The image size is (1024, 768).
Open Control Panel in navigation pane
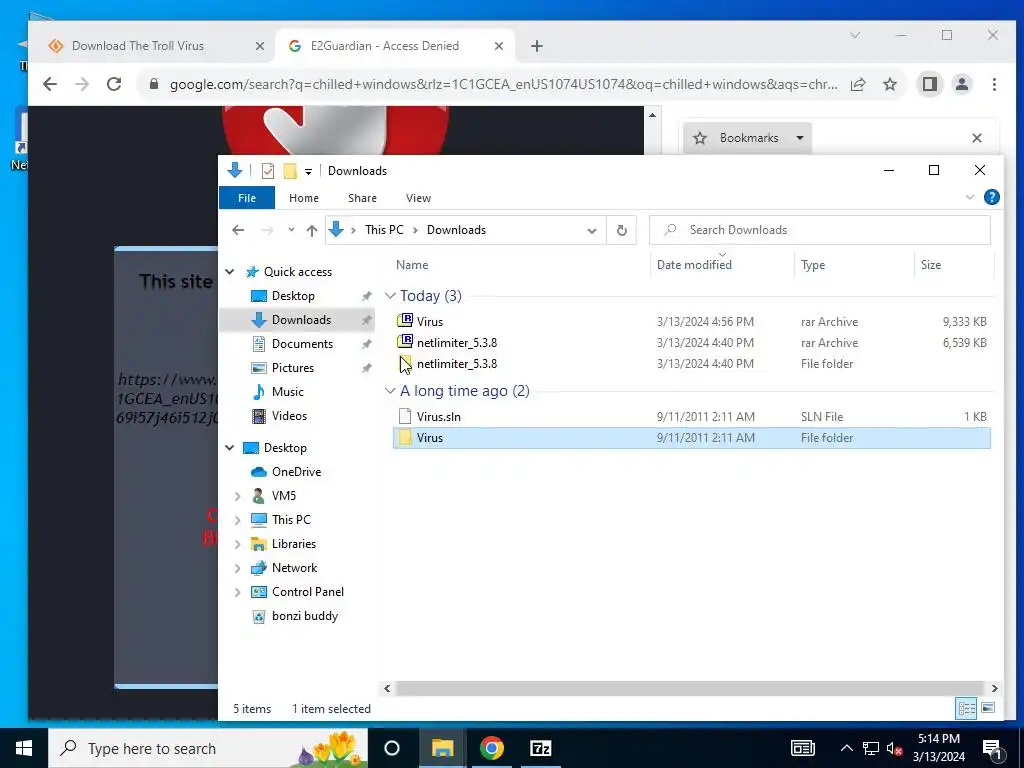[308, 592]
